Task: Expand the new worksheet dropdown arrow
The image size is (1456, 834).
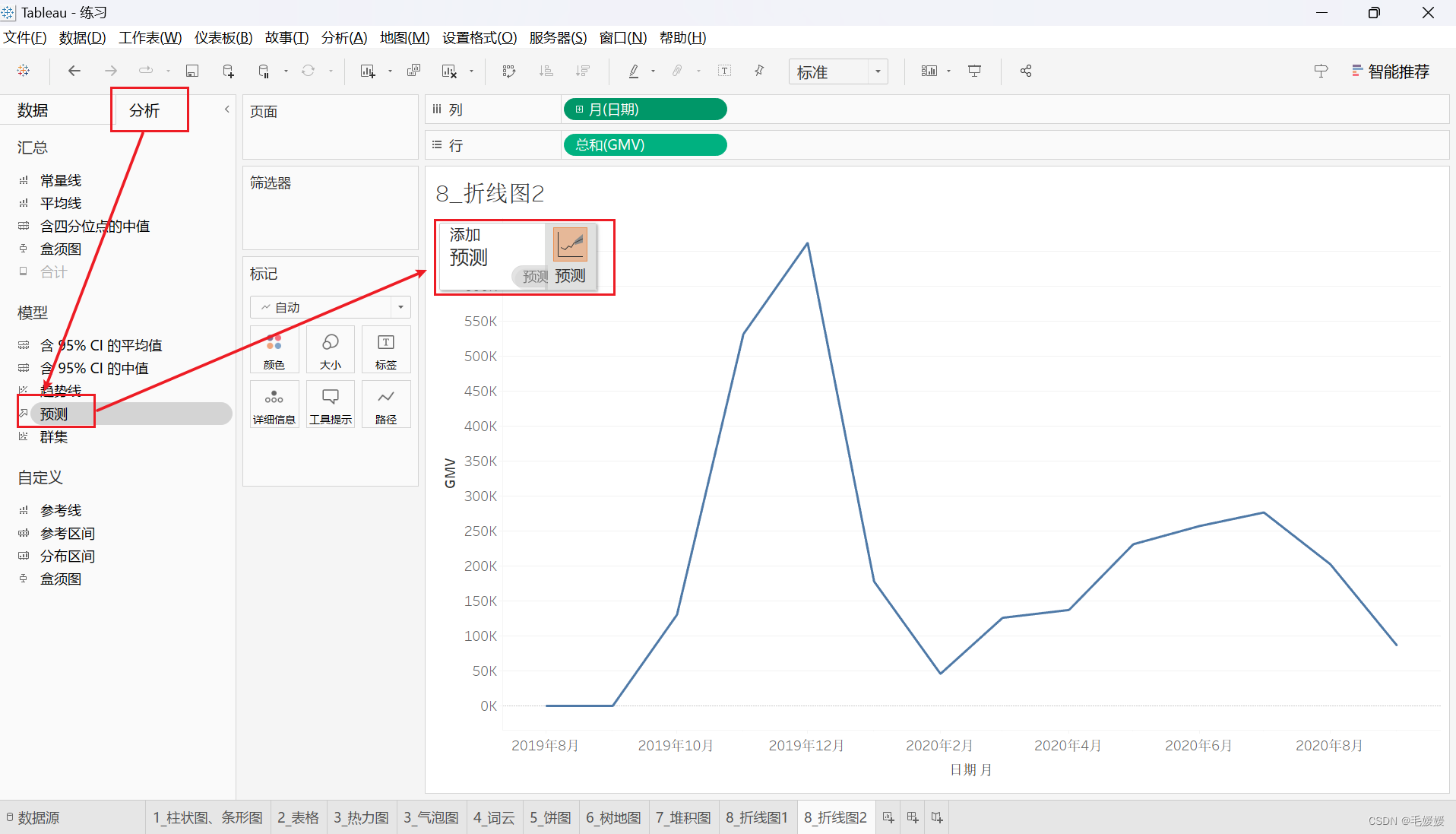Action: pos(390,71)
